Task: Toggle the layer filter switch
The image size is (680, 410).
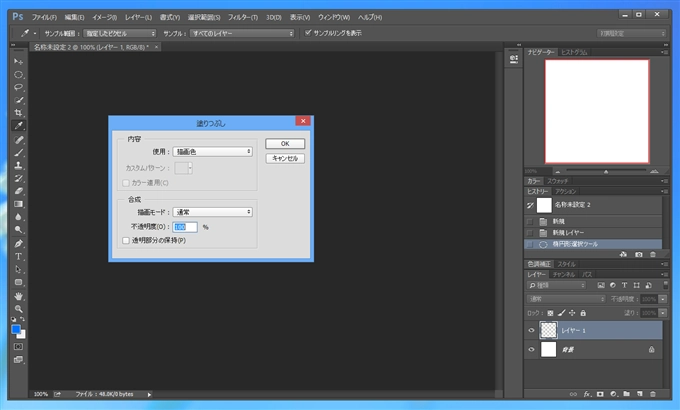Action: (x=666, y=285)
